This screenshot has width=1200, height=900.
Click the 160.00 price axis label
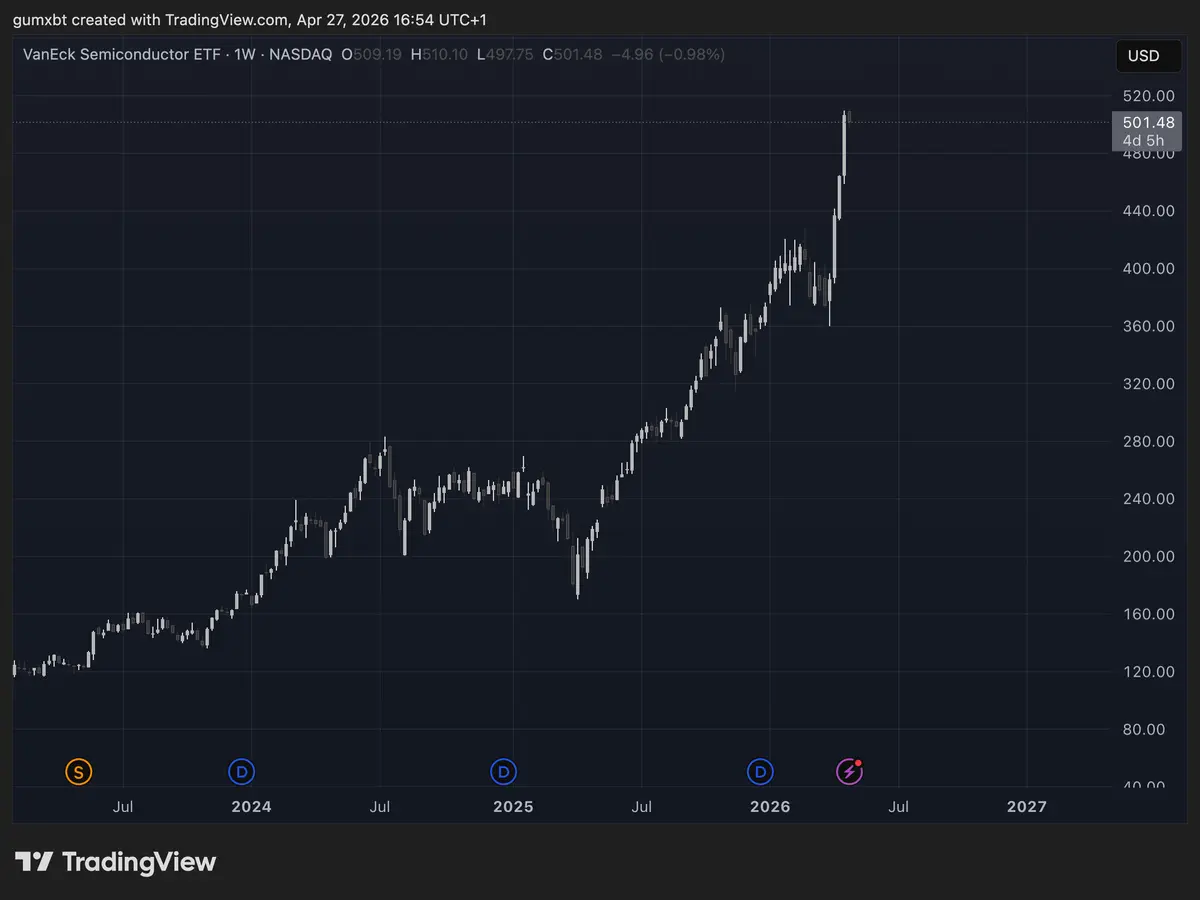1149,613
